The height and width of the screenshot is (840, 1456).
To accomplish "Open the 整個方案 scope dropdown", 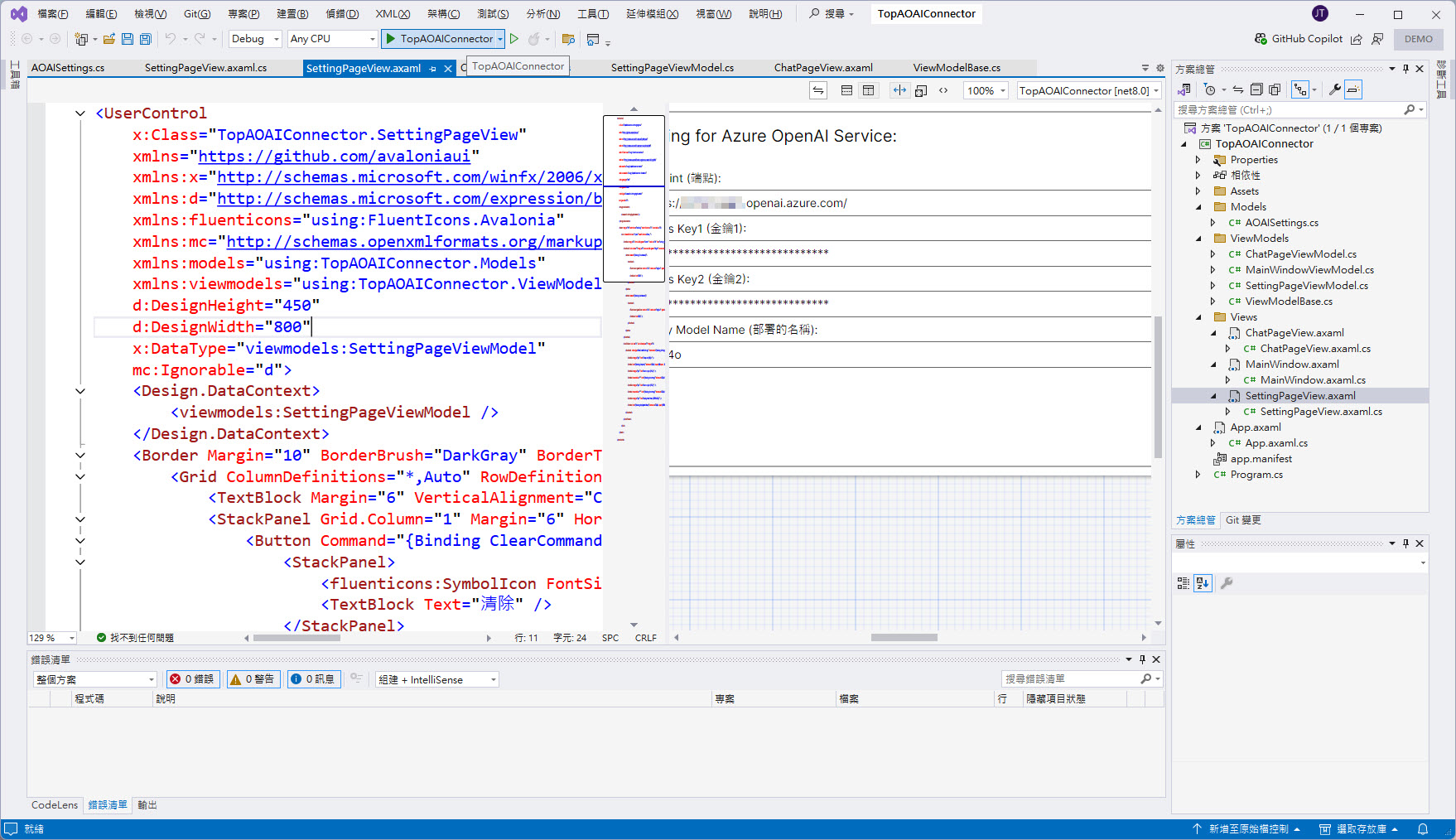I will pyautogui.click(x=94, y=679).
